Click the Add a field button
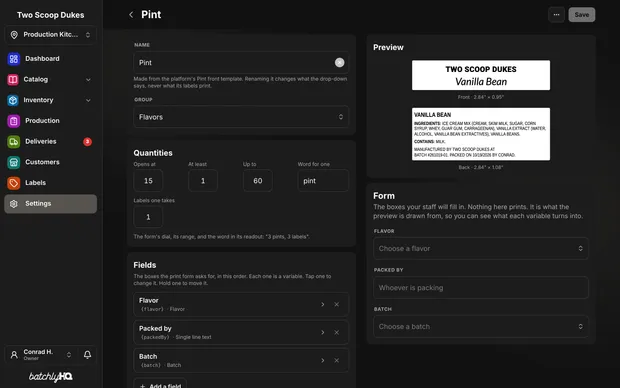The height and width of the screenshot is (388, 620). click(x=160, y=385)
